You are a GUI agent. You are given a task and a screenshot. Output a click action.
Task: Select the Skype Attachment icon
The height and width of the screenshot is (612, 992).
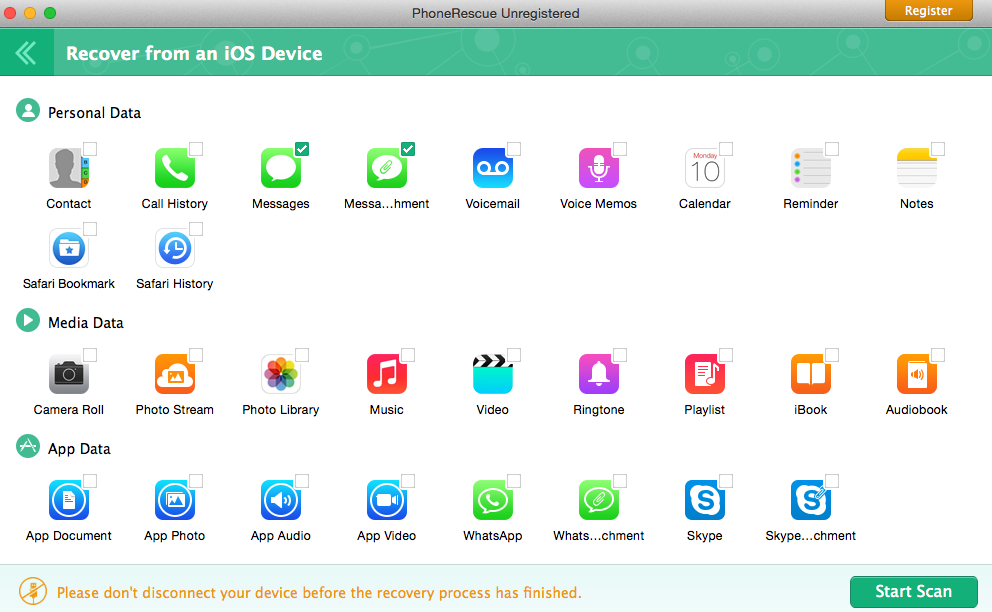point(810,500)
